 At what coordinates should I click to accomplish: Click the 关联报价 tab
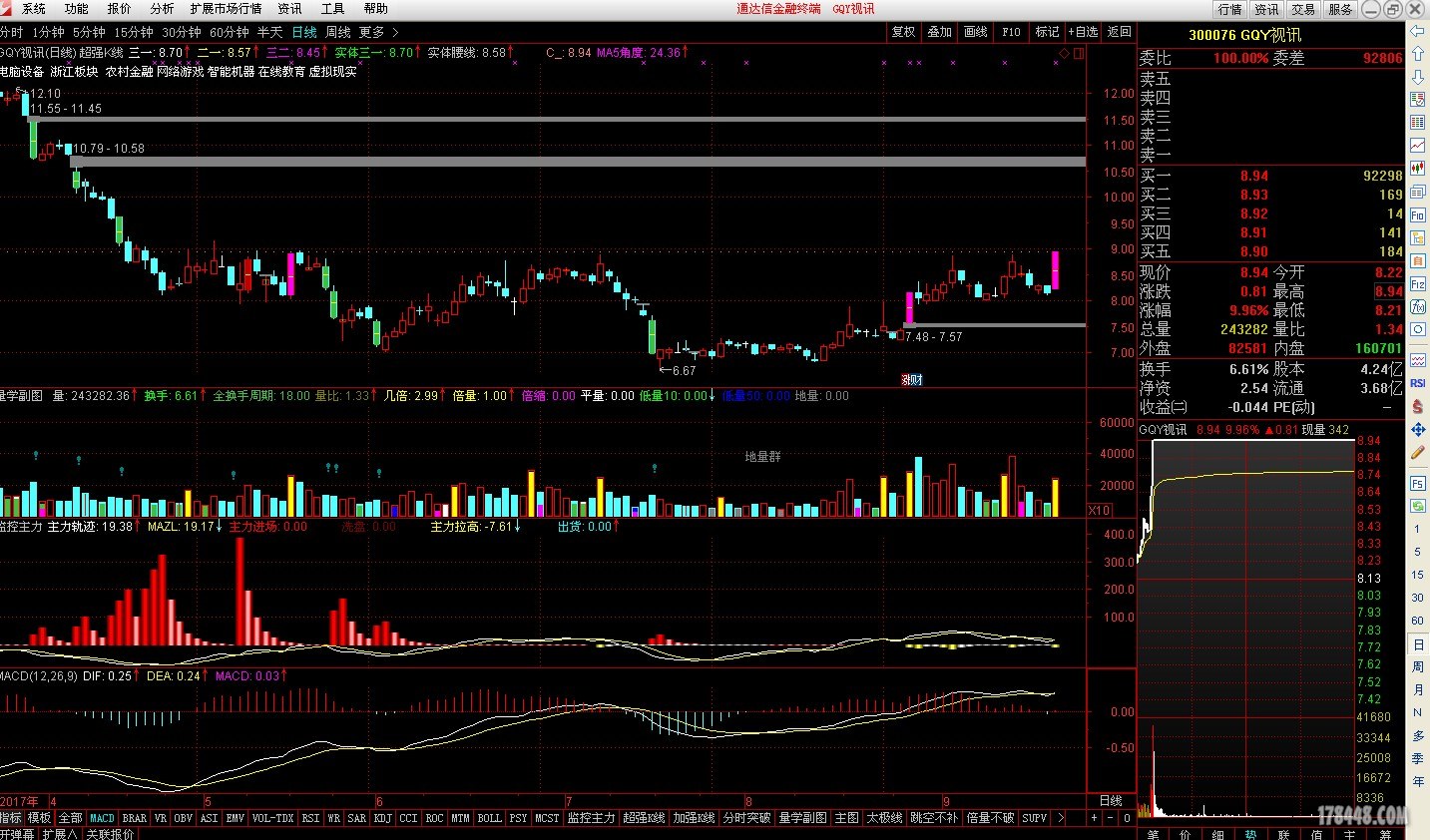(110, 834)
